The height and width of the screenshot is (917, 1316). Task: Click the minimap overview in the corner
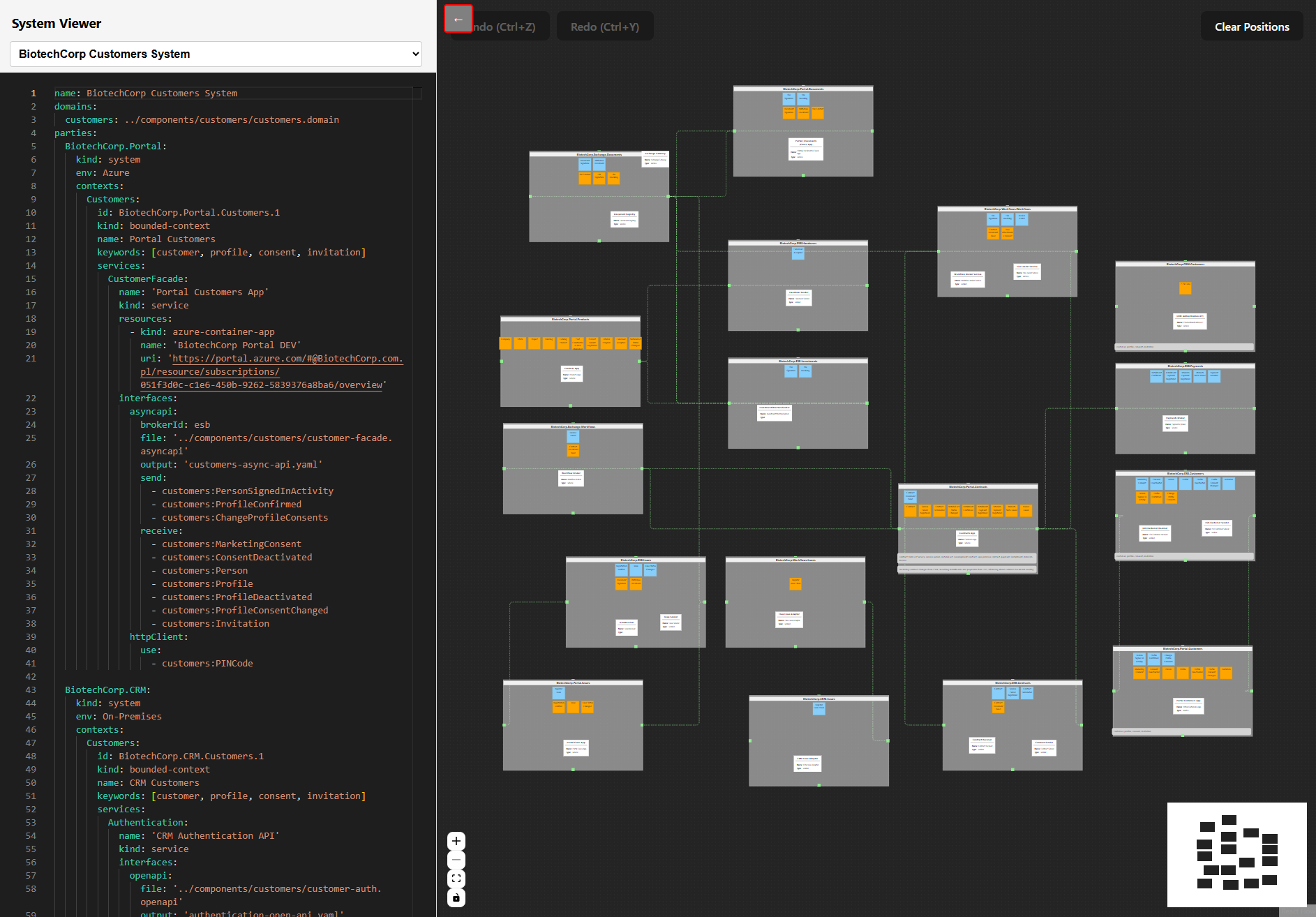(1236, 854)
